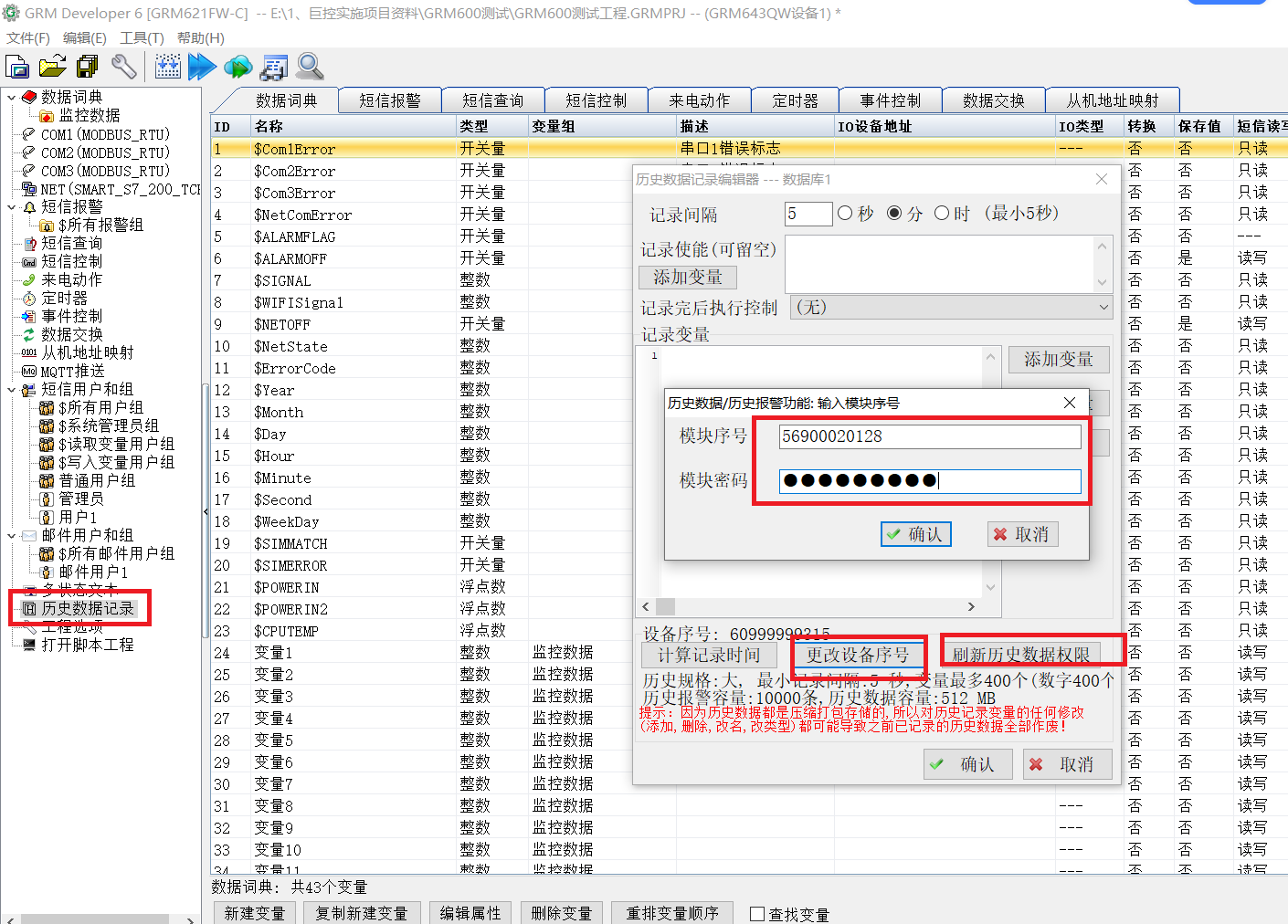Collapse 短信报警 tree node

click(x=11, y=207)
